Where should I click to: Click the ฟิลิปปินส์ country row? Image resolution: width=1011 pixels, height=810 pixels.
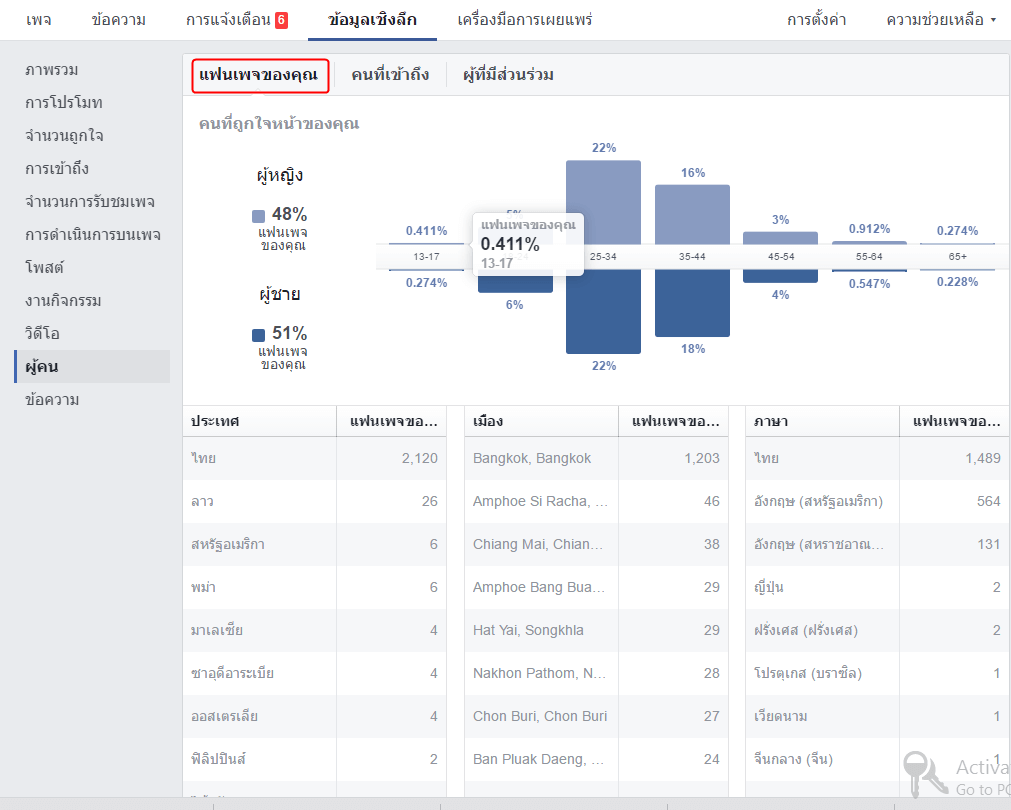[315, 759]
